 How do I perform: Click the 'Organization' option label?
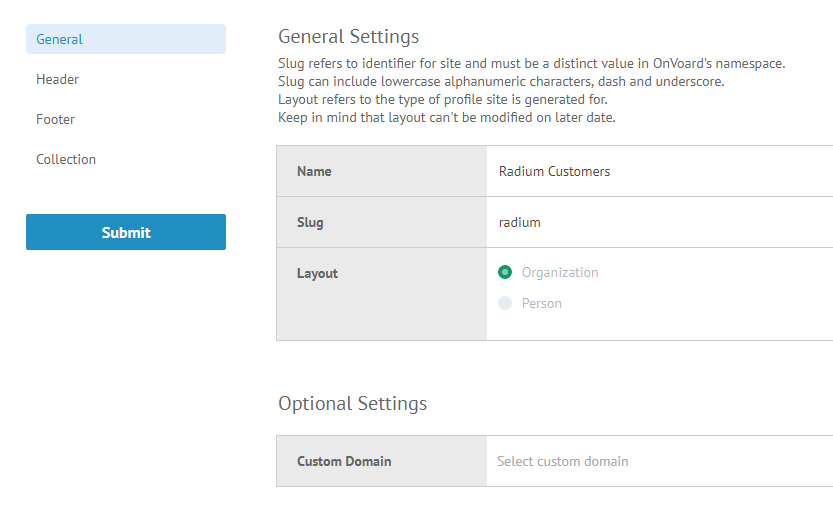[x=560, y=272]
